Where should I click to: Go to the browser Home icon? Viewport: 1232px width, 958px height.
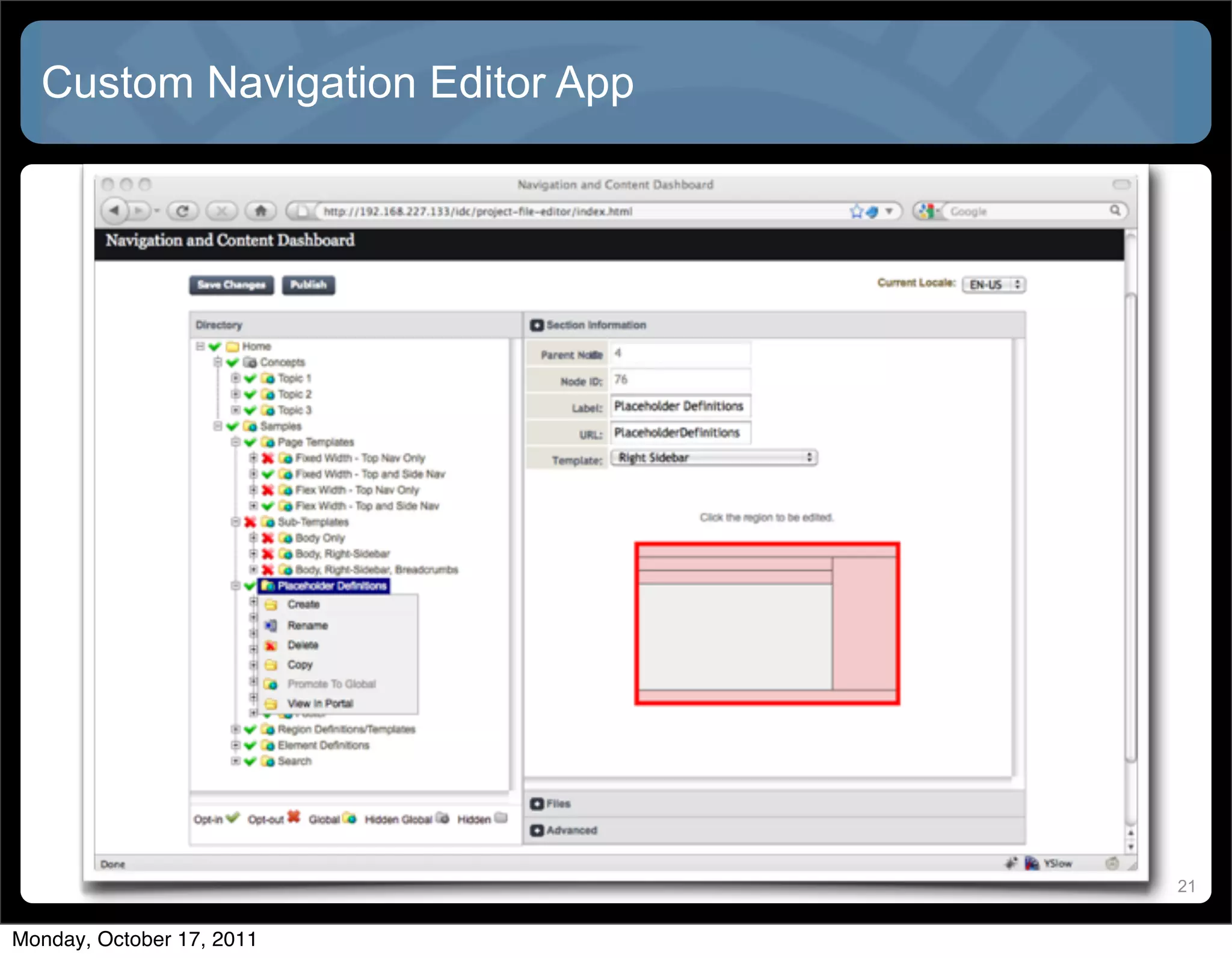coord(260,210)
